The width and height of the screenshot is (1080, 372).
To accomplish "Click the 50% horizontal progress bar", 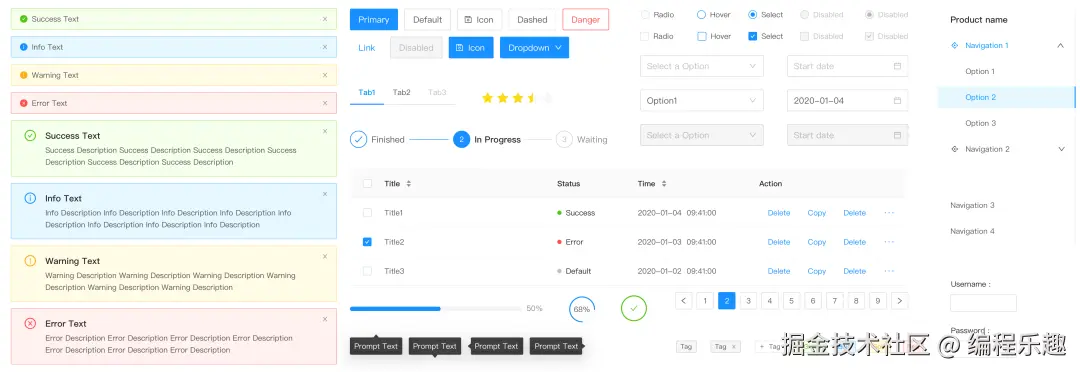I will pyautogui.click(x=435, y=309).
